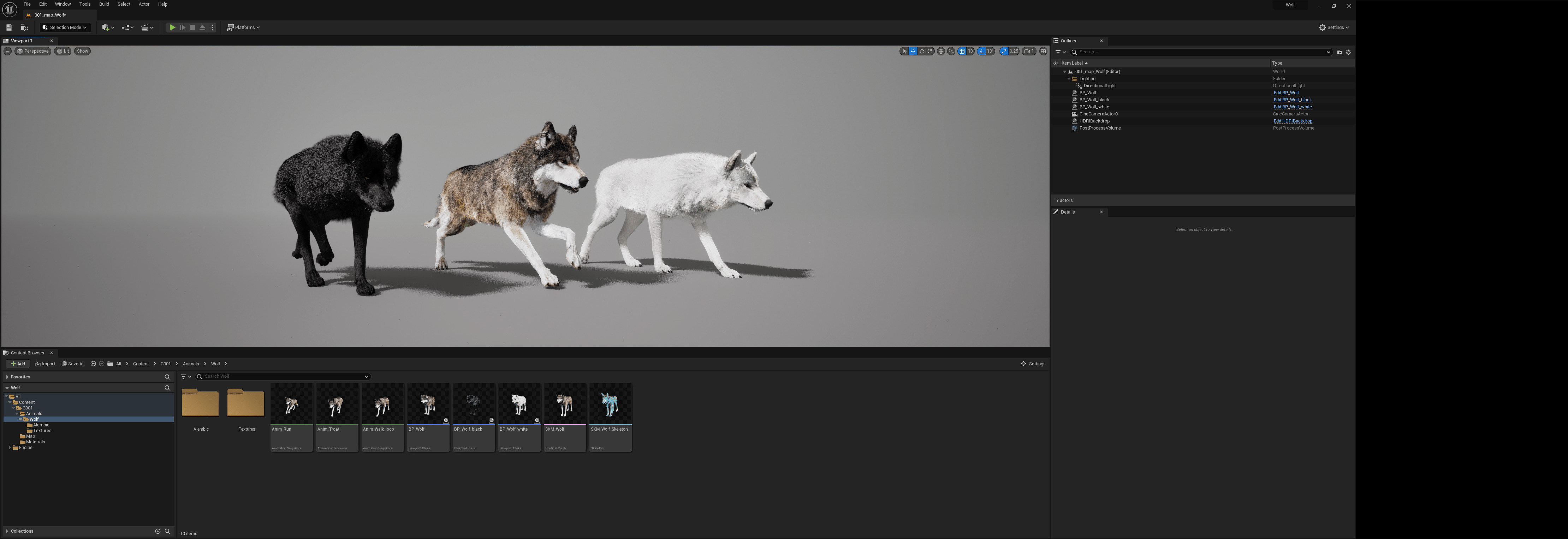Image resolution: width=1568 pixels, height=539 pixels.
Task: Open the quick add actor icon
Action: pos(107,28)
